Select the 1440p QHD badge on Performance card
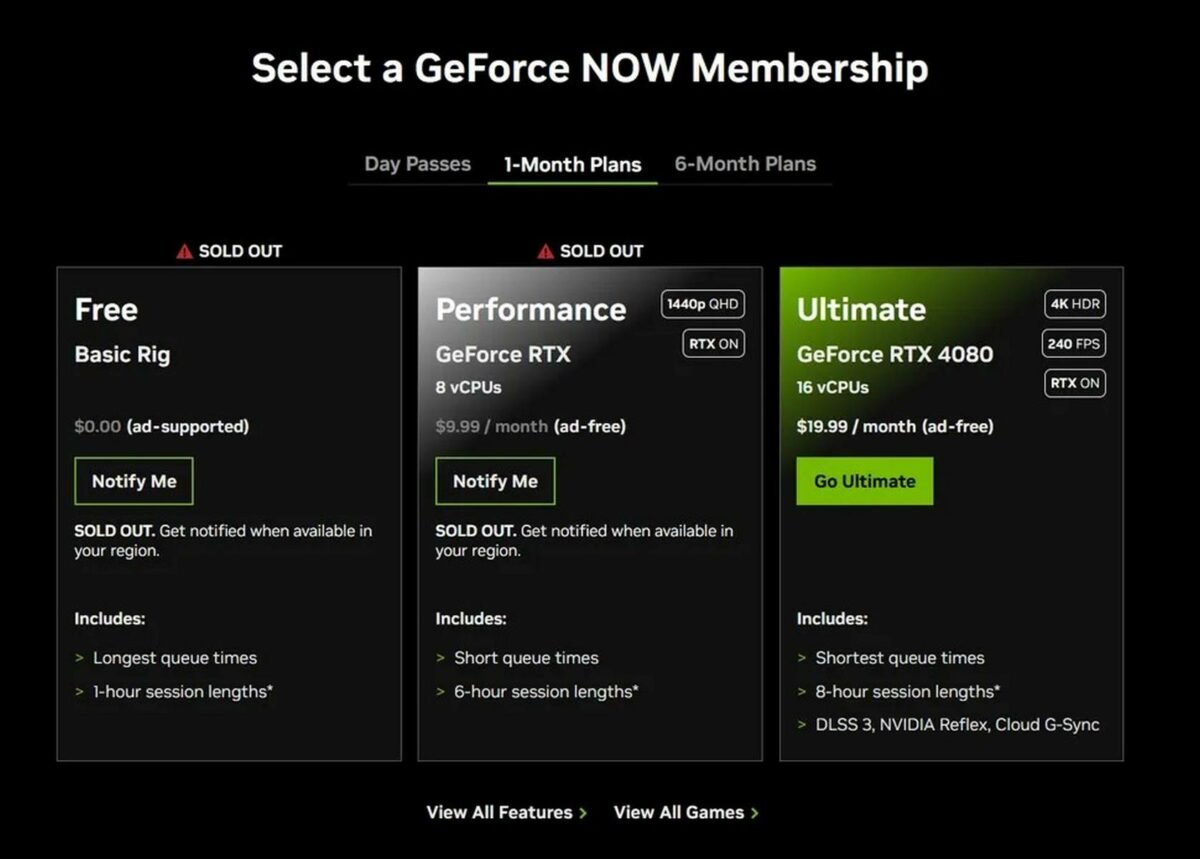The width and height of the screenshot is (1200, 859). pyautogui.click(x=701, y=304)
